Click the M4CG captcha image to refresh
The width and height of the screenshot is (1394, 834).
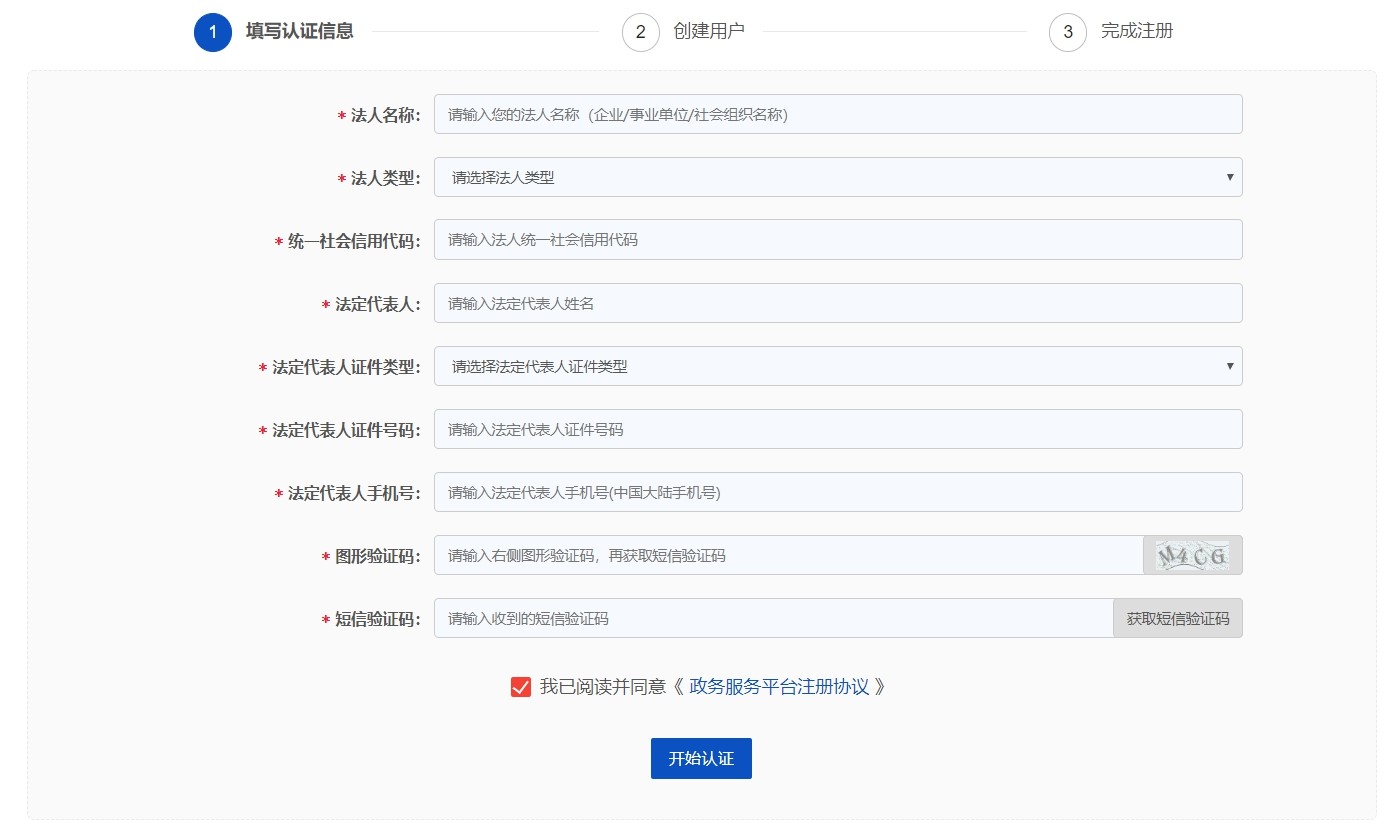[1192, 555]
